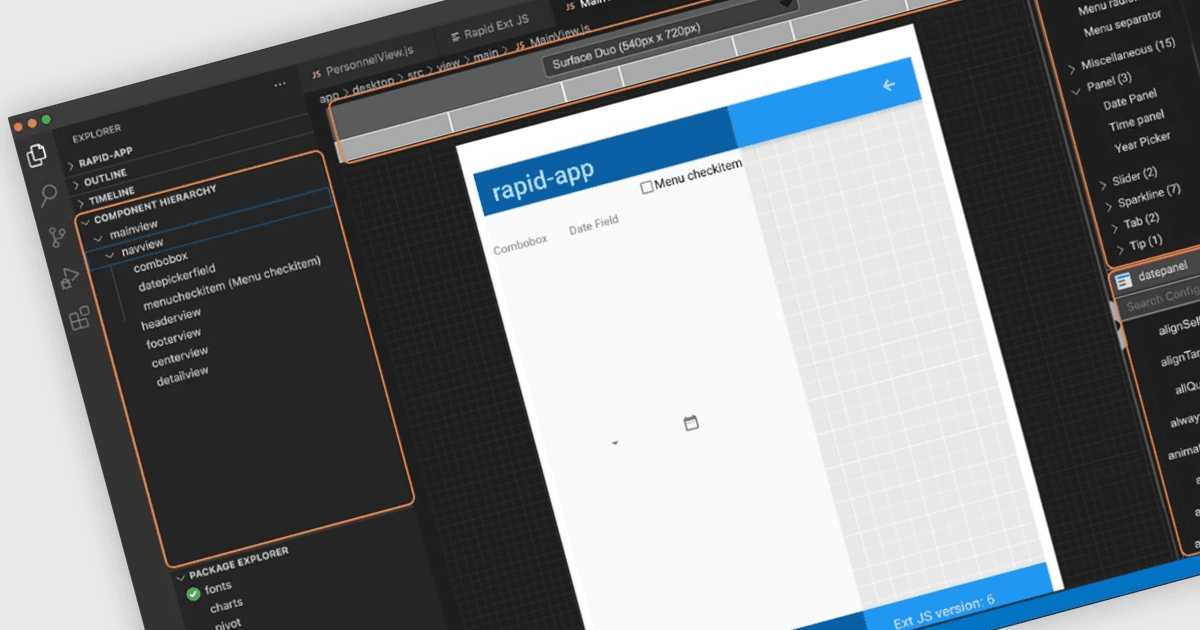Image resolution: width=1200 pixels, height=630 pixels.
Task: Select the charts package
Action: [x=226, y=606]
